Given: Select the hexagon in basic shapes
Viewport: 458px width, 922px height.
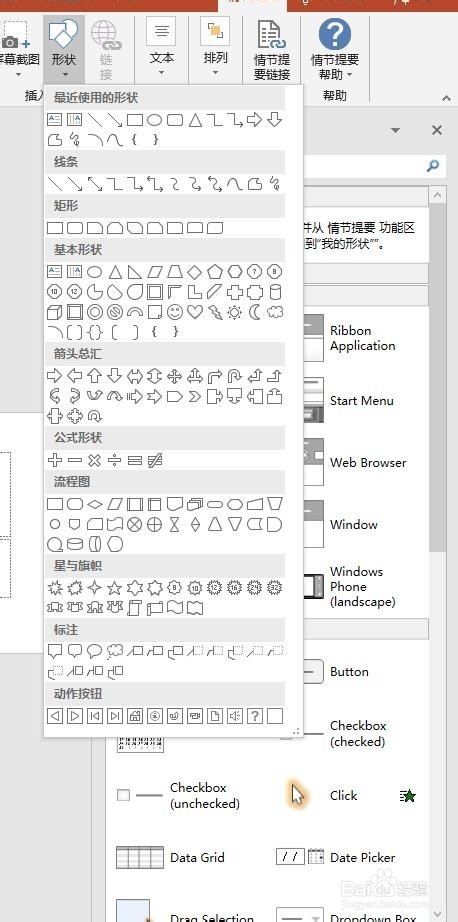Looking at the screenshot, I should 235,272.
